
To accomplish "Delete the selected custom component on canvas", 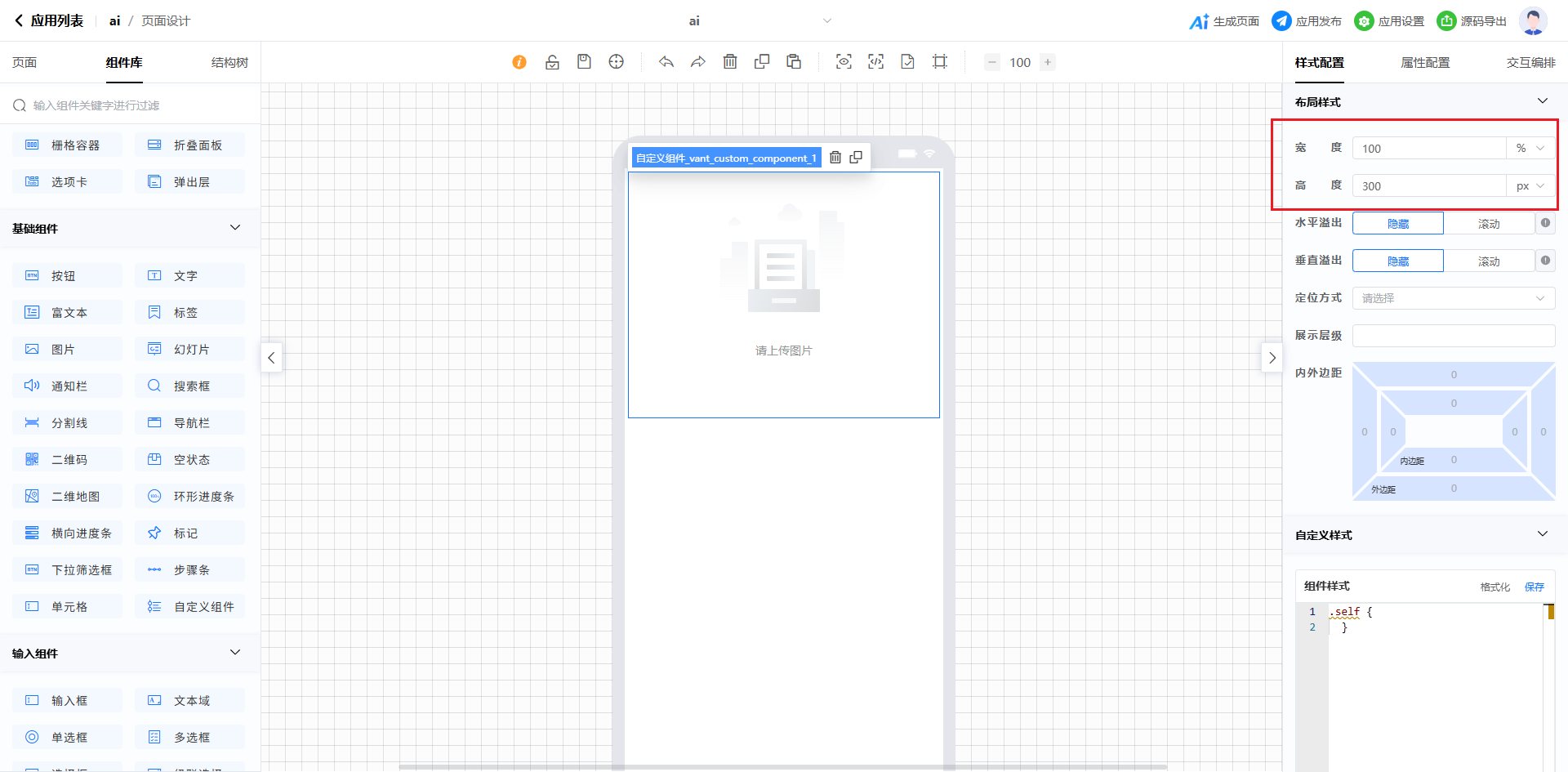I will (x=835, y=158).
